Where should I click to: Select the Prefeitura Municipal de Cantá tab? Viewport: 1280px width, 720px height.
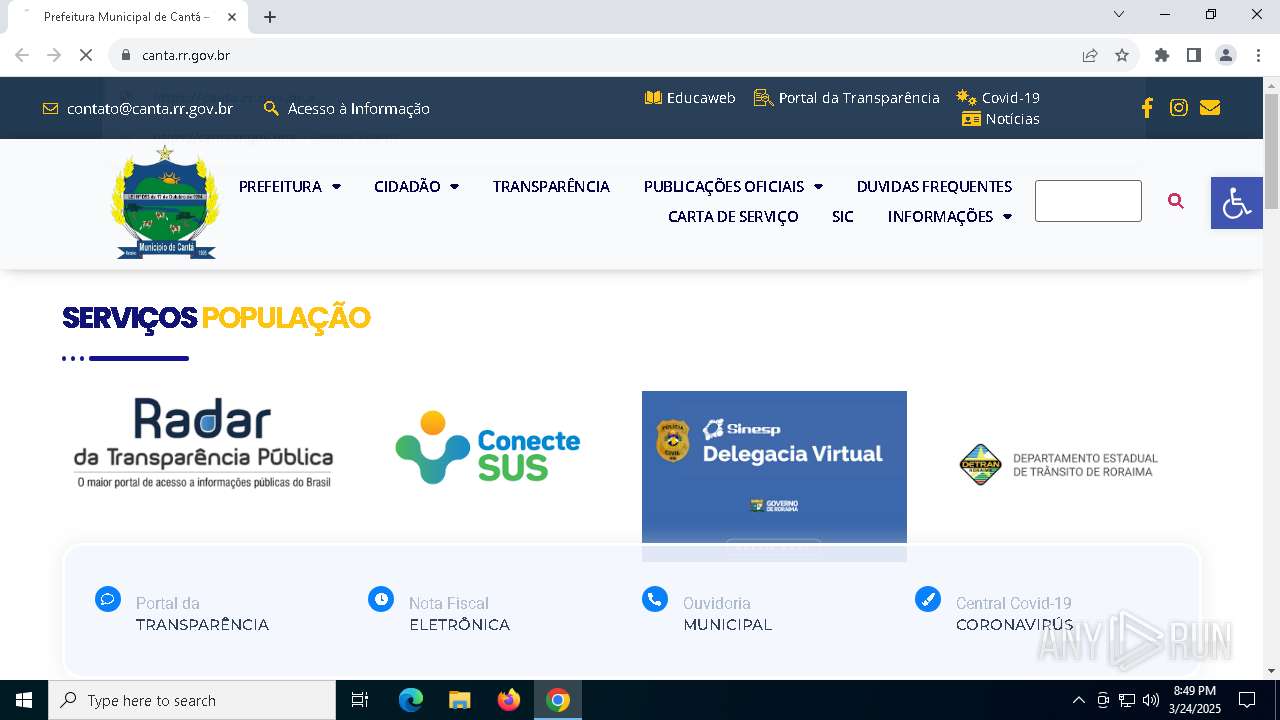(127, 17)
